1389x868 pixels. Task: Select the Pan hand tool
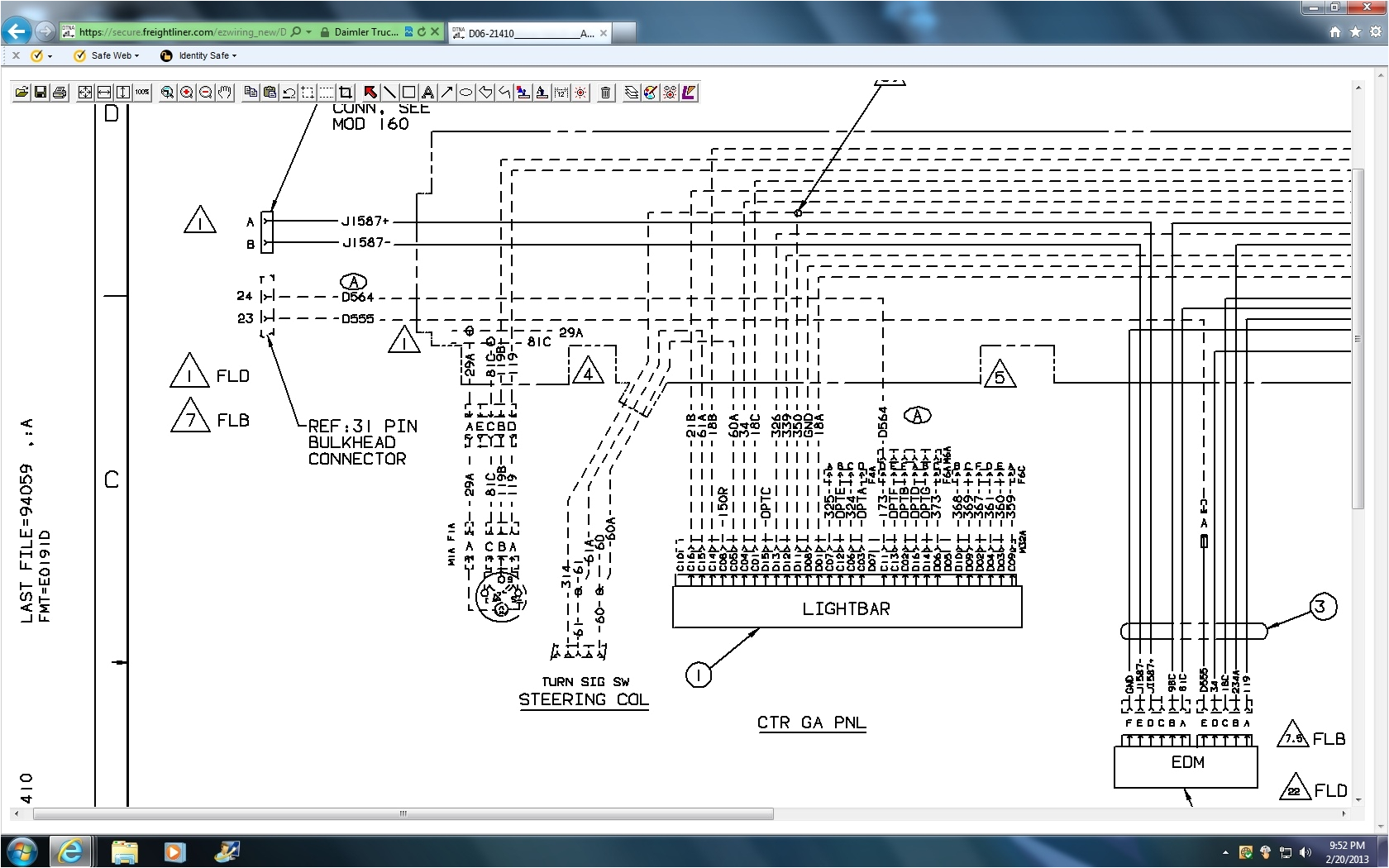pyautogui.click(x=224, y=93)
